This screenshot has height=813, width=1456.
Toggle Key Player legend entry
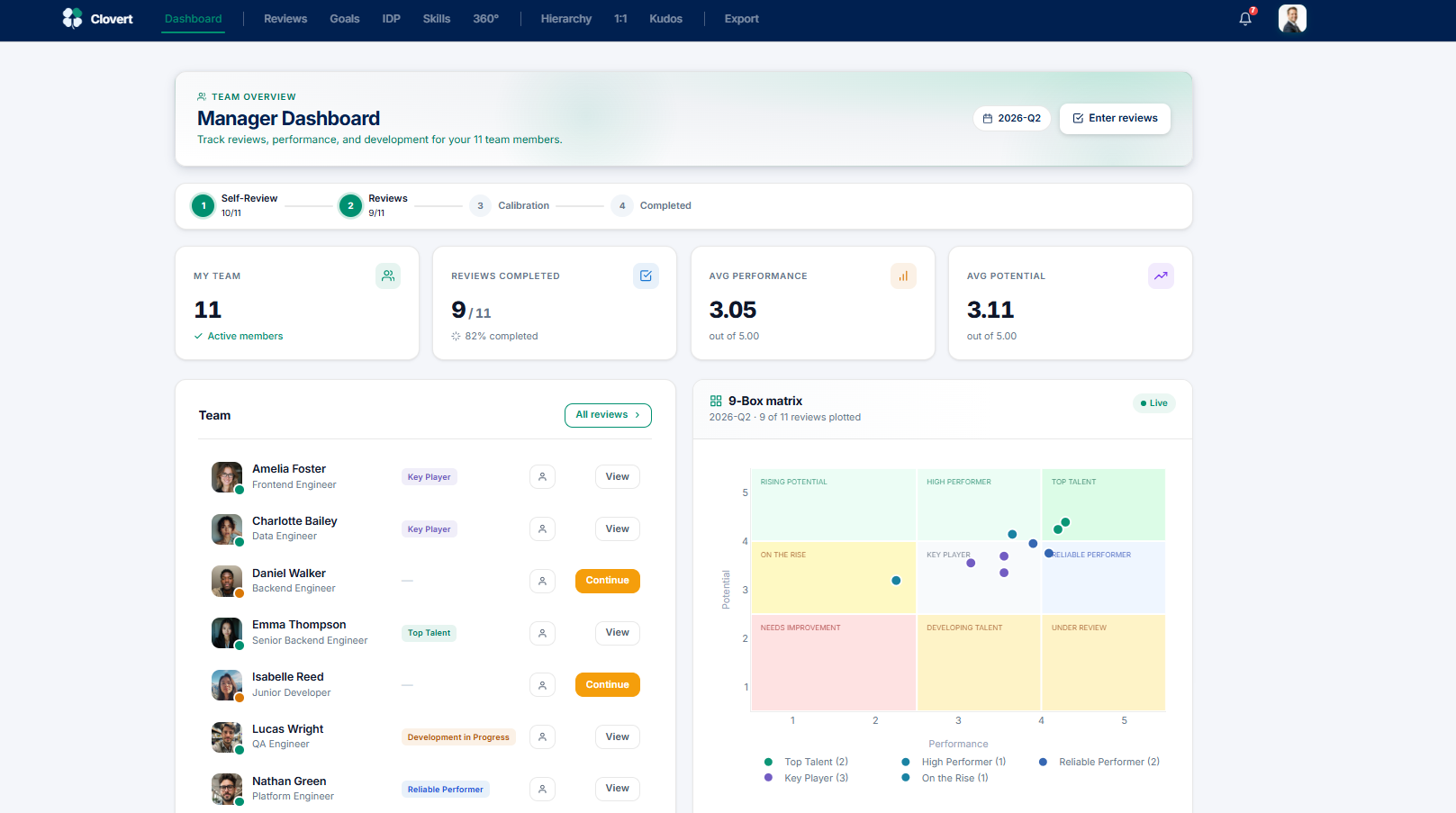pyautogui.click(x=806, y=778)
